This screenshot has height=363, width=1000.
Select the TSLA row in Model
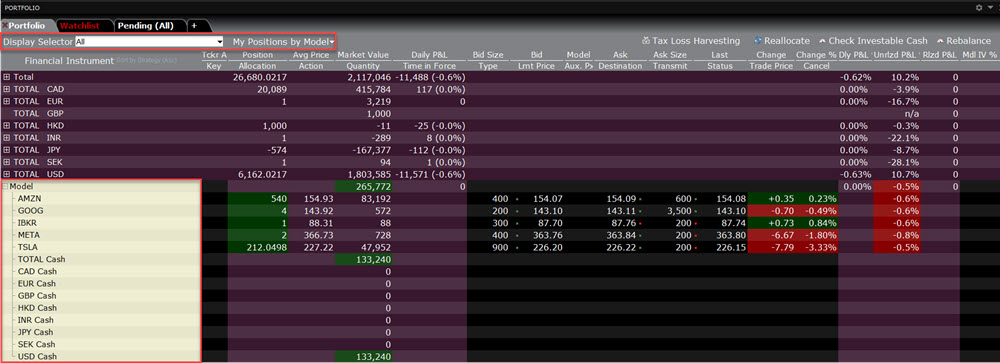pos(102,247)
